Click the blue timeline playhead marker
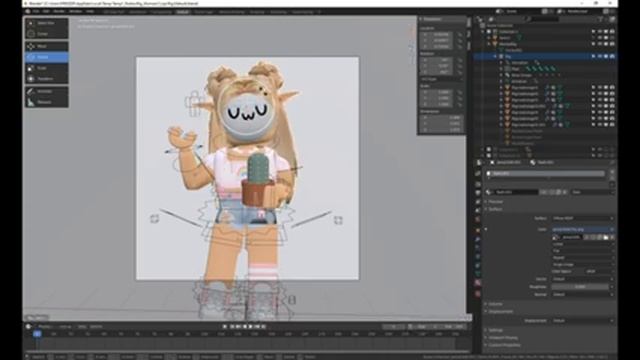Screen dimensions: 640x360 coord(37,334)
